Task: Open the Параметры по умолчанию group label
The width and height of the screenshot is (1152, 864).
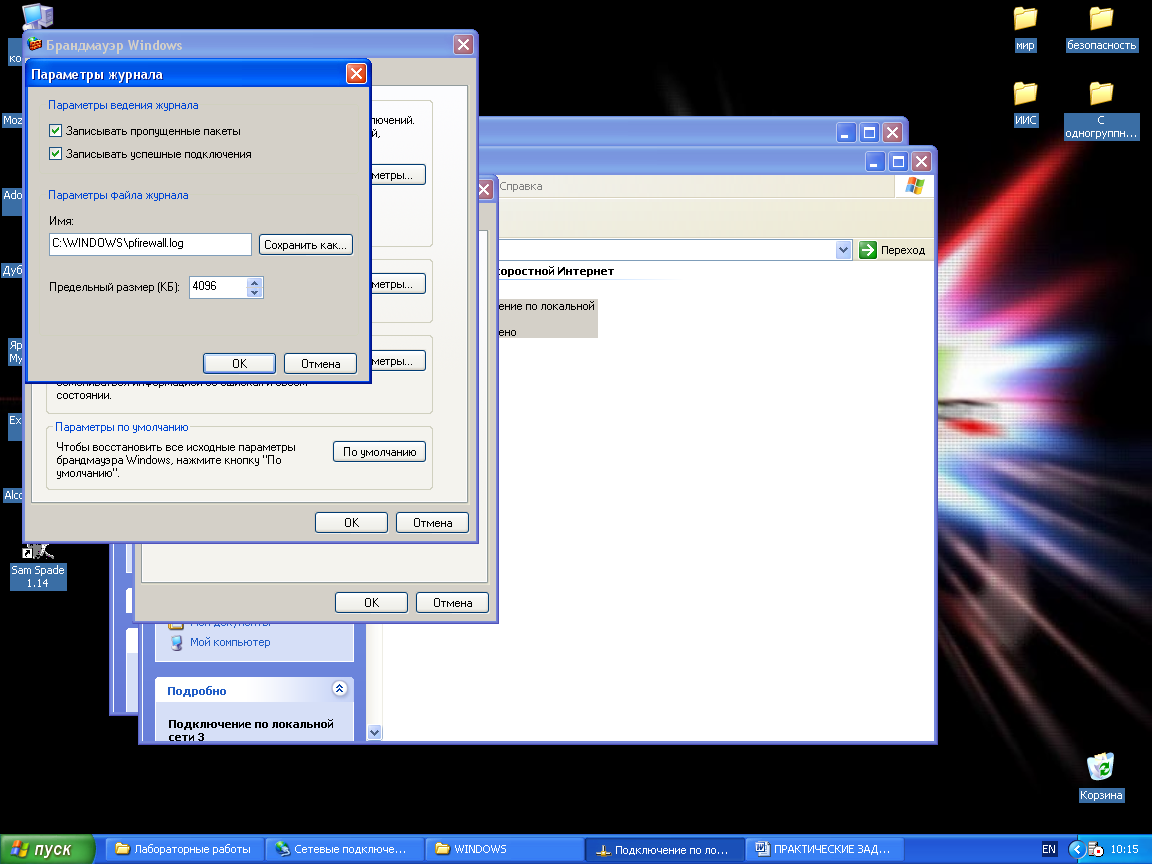Action: (122, 427)
